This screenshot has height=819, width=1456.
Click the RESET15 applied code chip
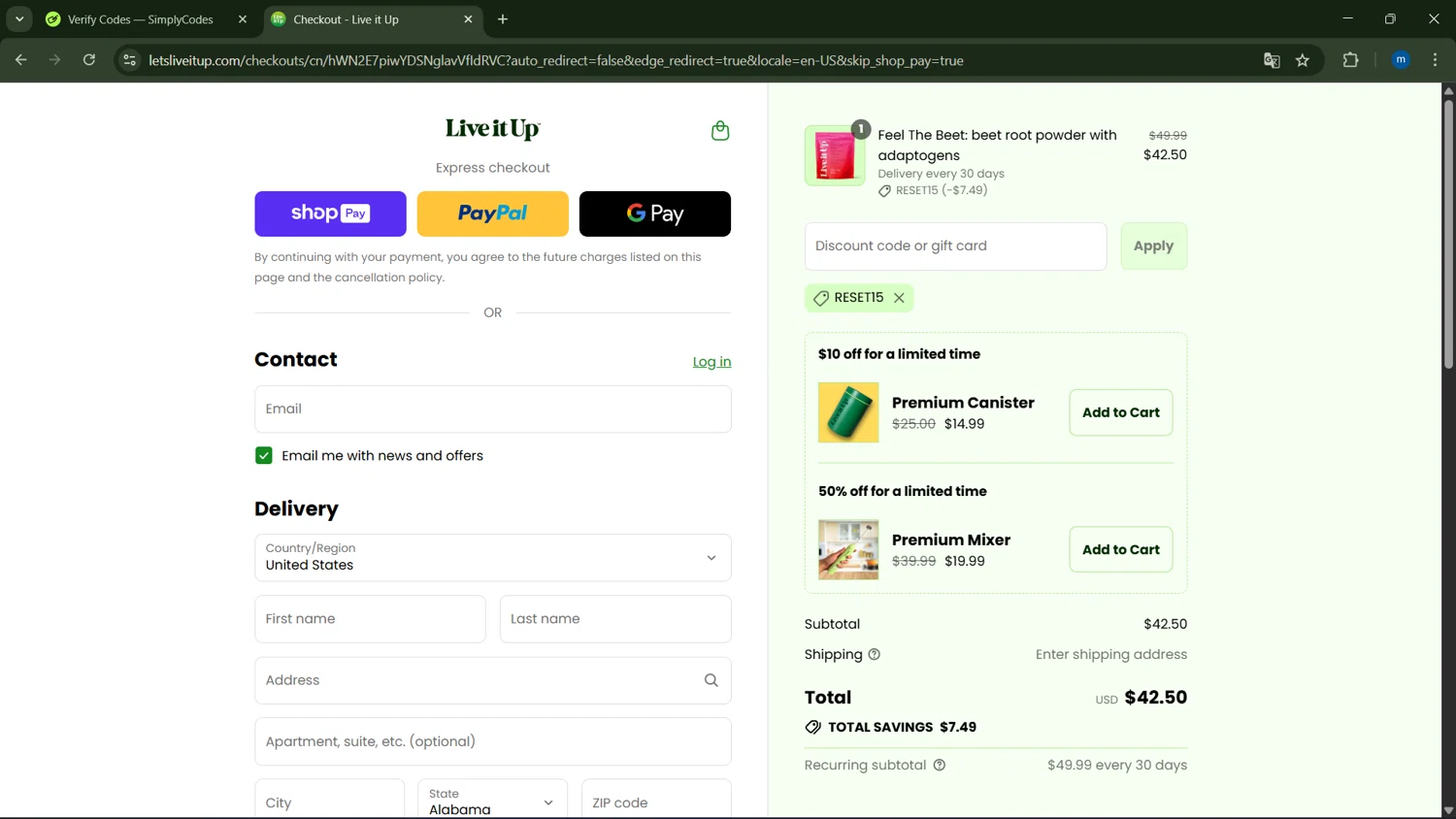click(x=859, y=298)
